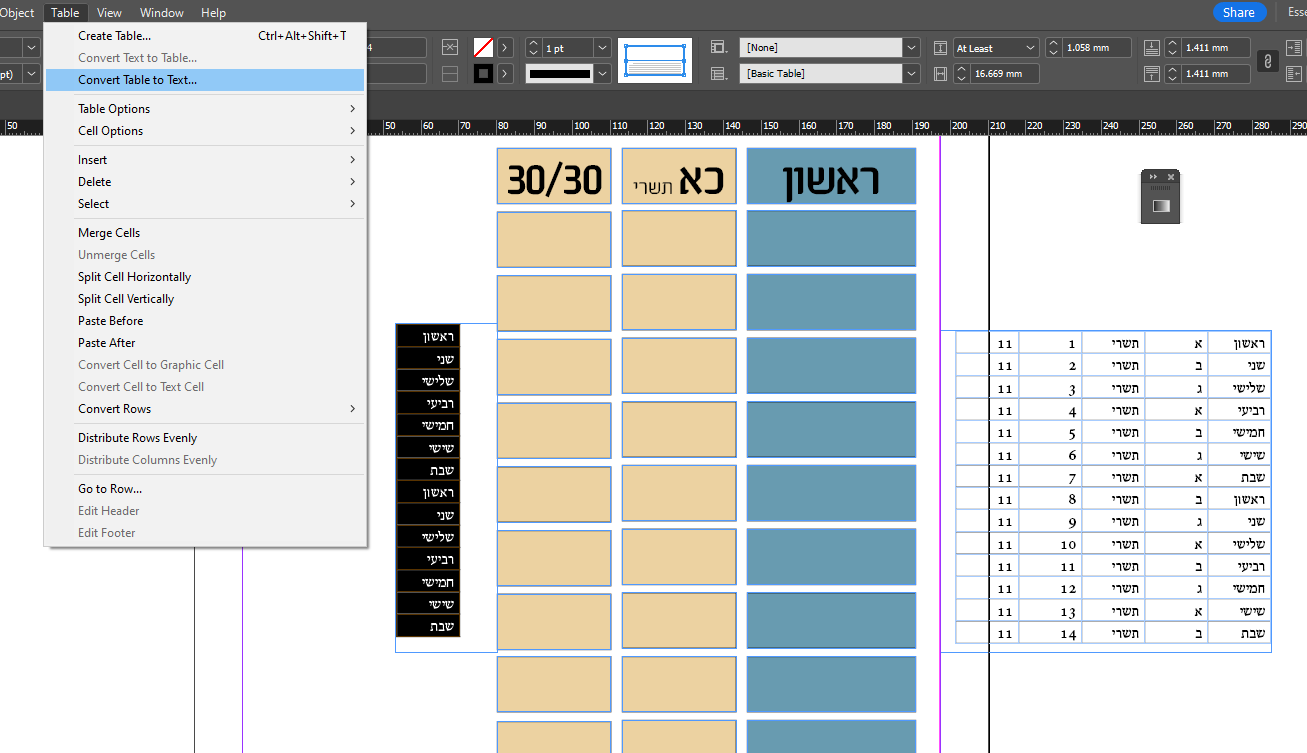Click the cell style icon beside [None]
This screenshot has height=753, width=1307.
pos(718,47)
